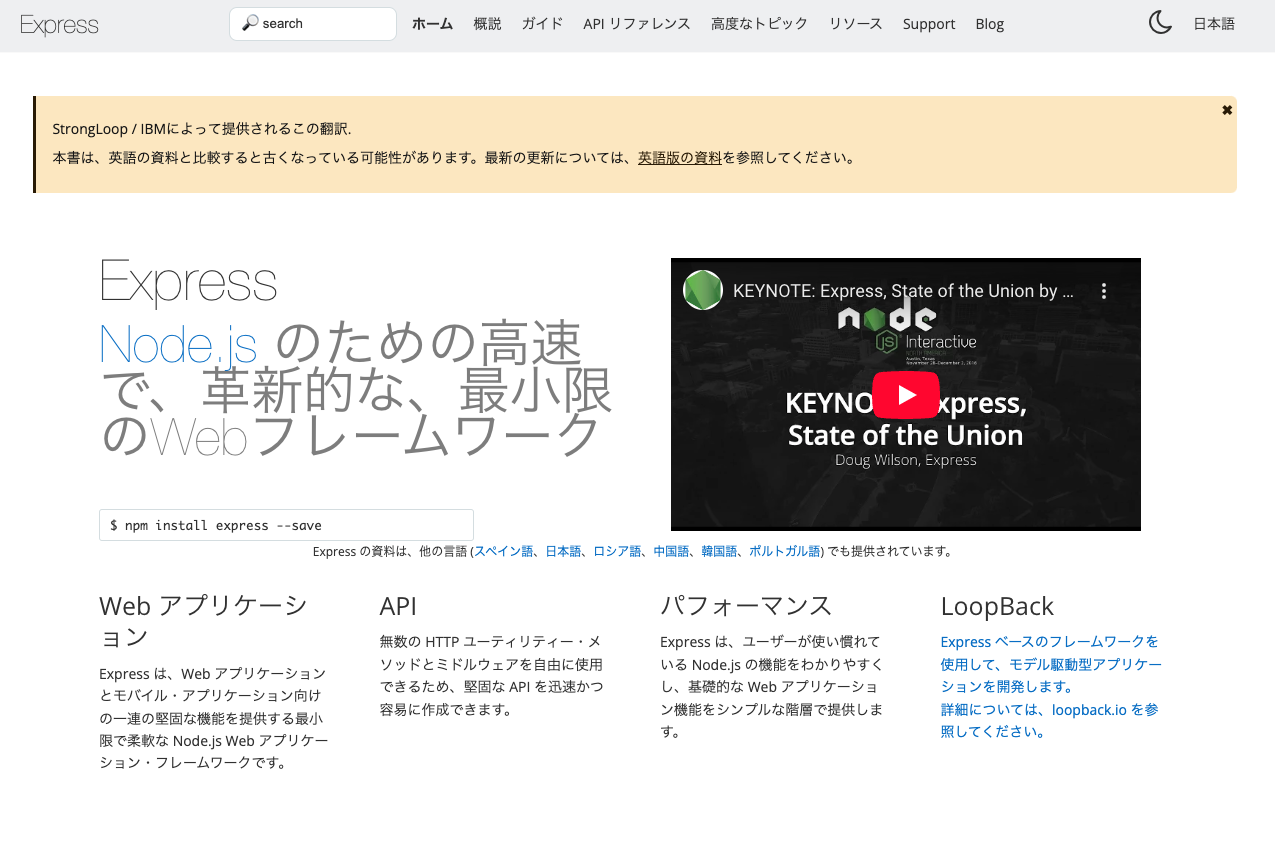Click the search magnifier icon
Viewport: 1277px width, 841px height.
click(x=248, y=23)
